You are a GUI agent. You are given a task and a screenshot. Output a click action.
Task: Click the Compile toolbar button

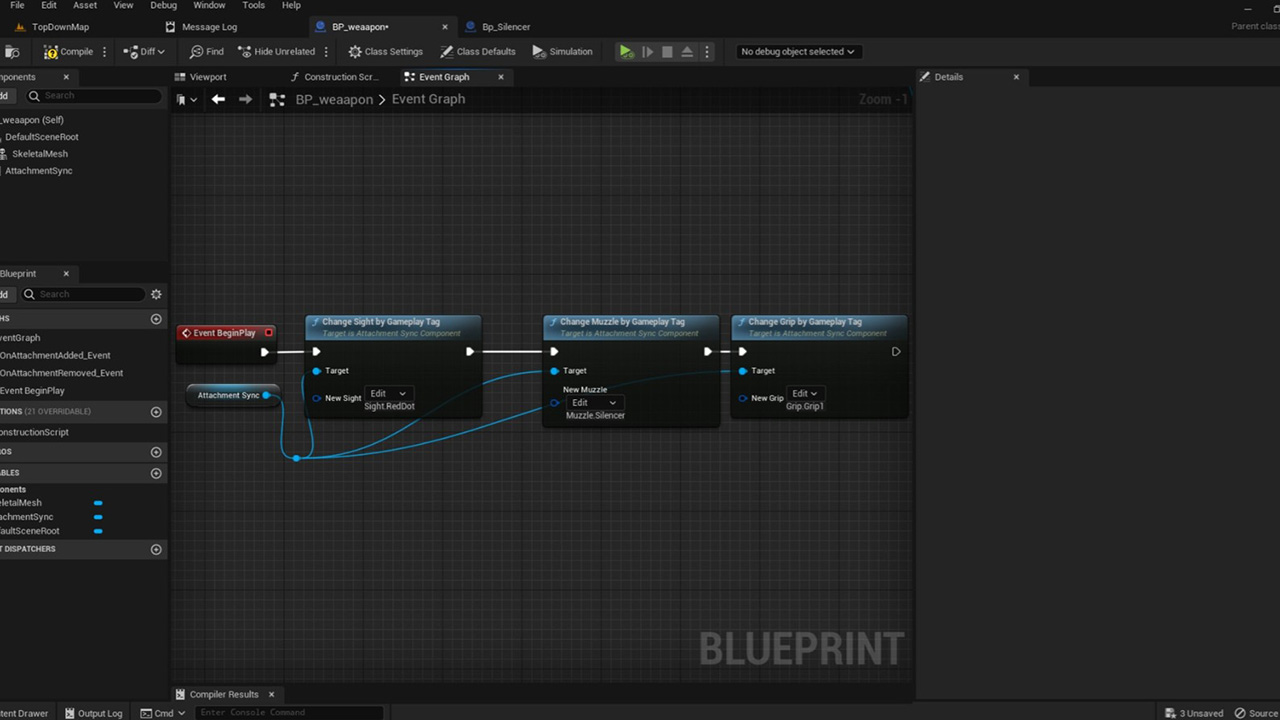(x=68, y=52)
